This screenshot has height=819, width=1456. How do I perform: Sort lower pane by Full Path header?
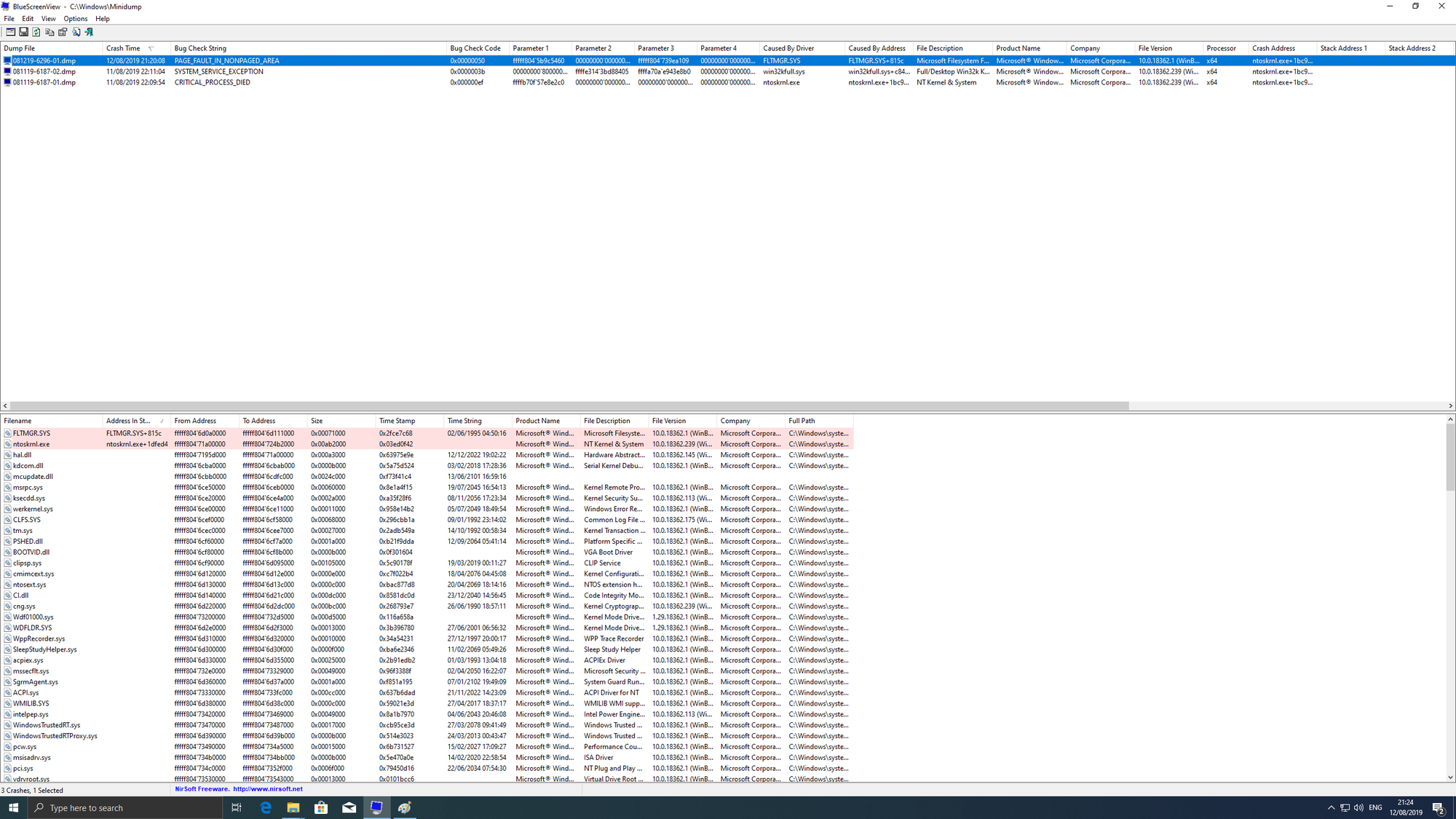pyautogui.click(x=819, y=421)
